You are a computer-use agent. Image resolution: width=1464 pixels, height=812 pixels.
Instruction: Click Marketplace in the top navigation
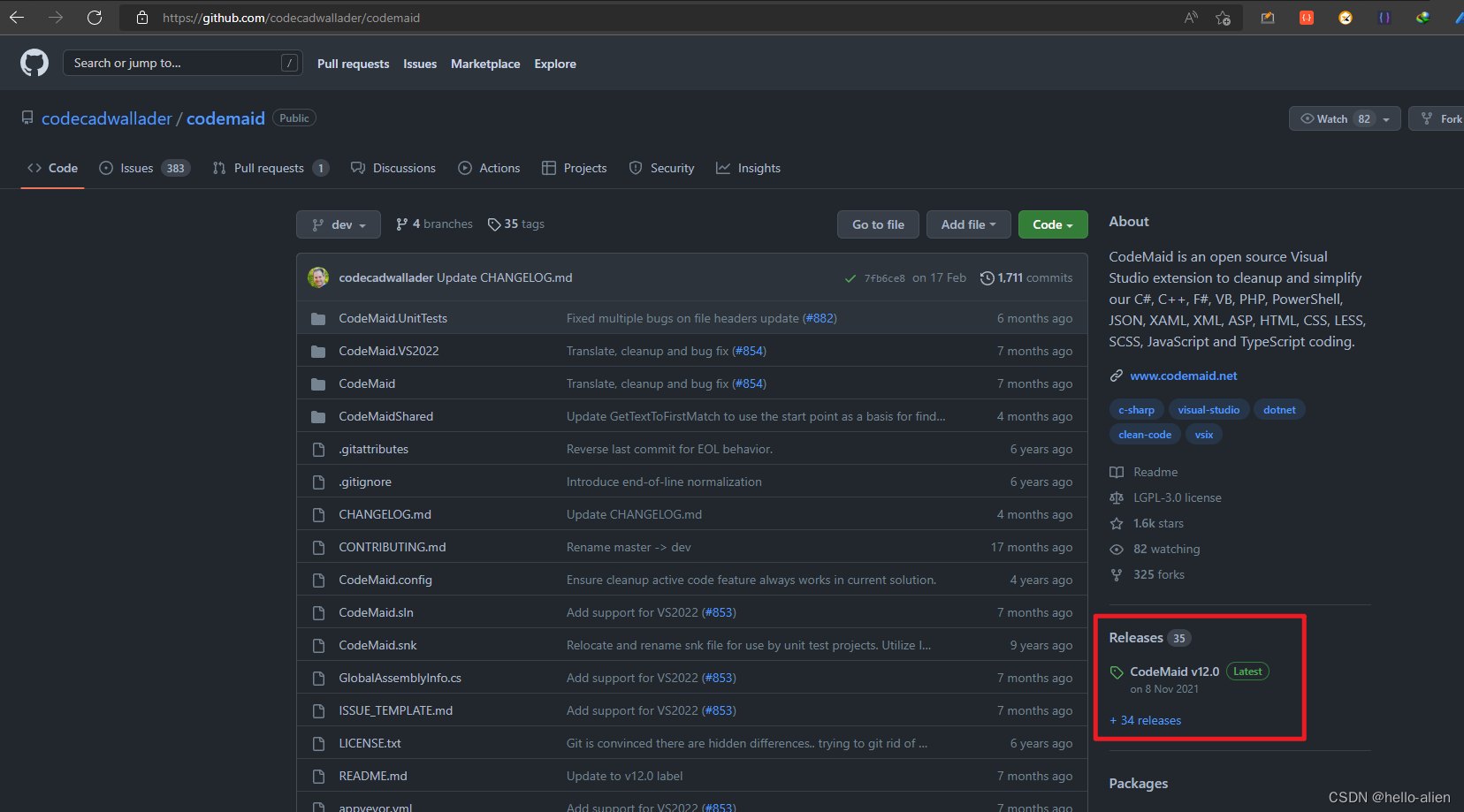[x=485, y=64]
